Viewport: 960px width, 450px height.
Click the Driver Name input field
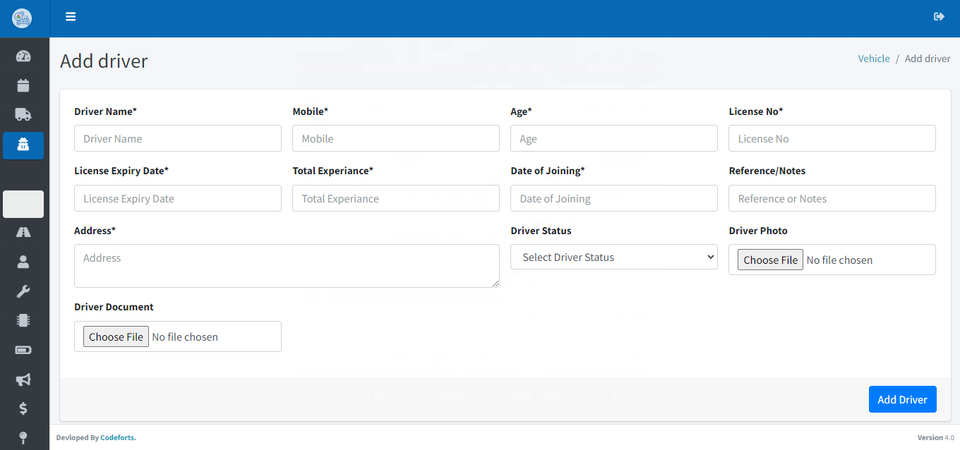(178, 139)
